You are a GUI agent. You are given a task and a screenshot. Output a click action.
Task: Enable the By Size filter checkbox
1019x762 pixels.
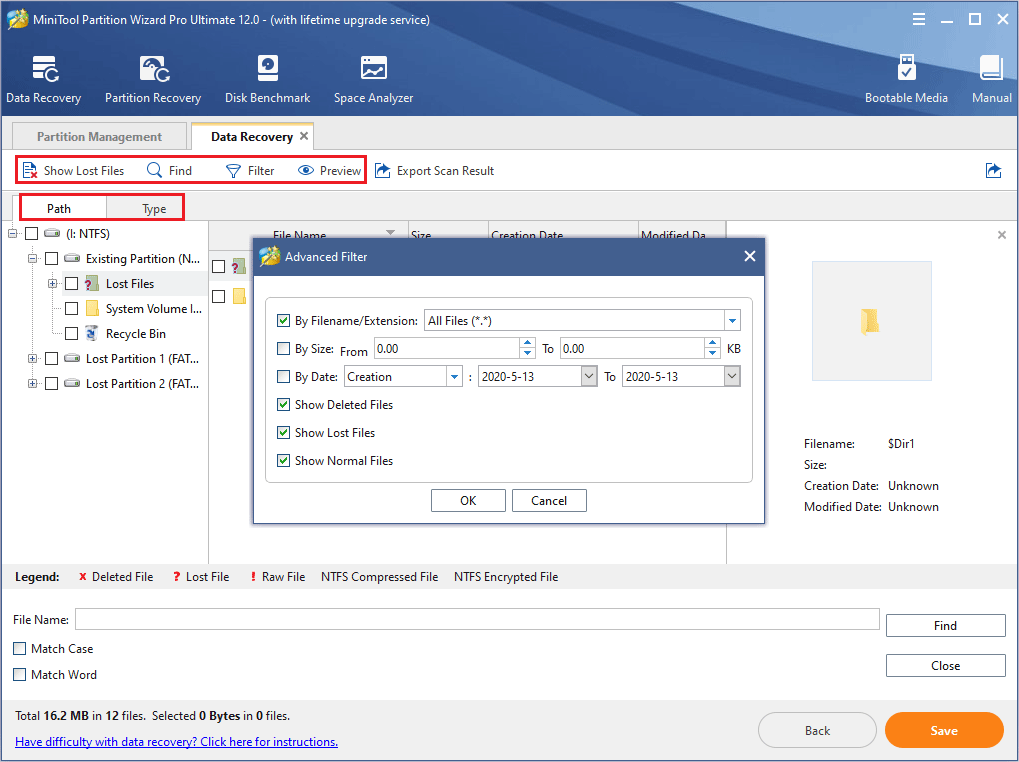(x=283, y=349)
